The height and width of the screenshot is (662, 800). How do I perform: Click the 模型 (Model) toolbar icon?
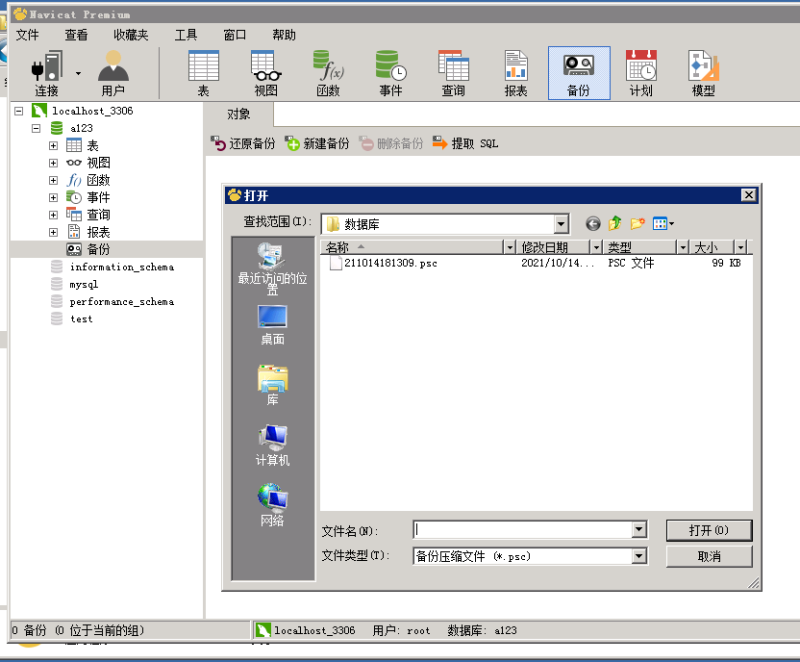point(703,73)
